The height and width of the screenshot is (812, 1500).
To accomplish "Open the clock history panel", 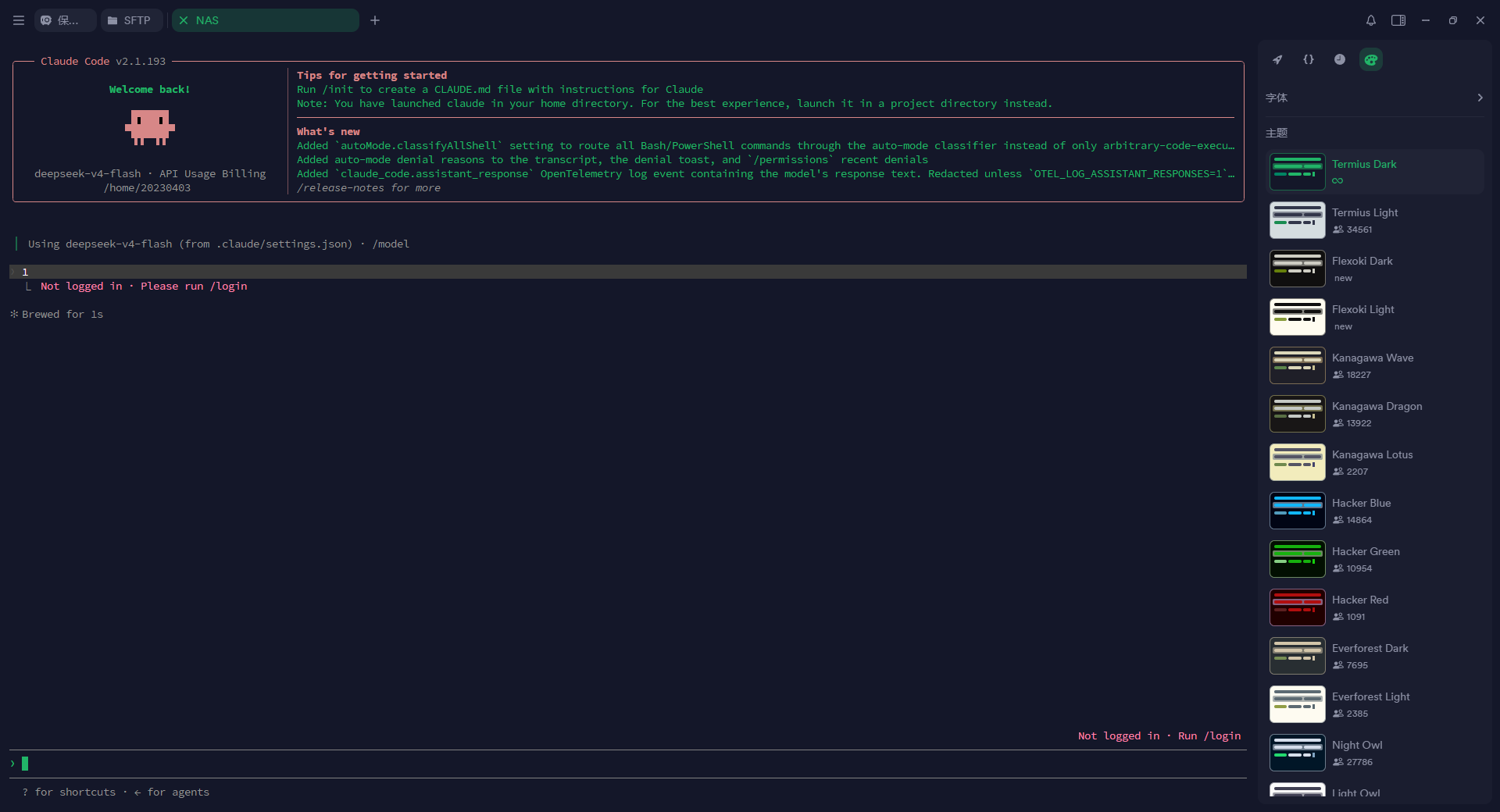I will tap(1340, 59).
